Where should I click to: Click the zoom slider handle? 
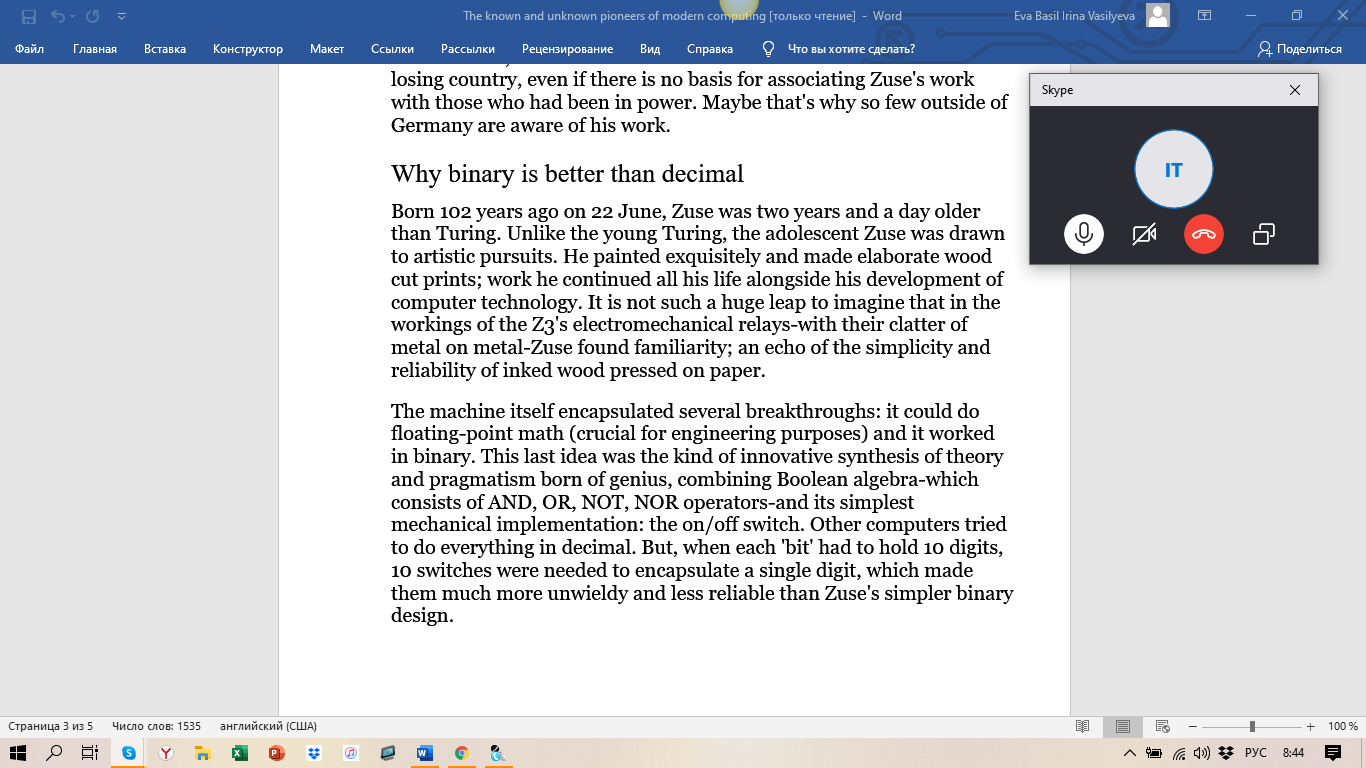(1251, 726)
